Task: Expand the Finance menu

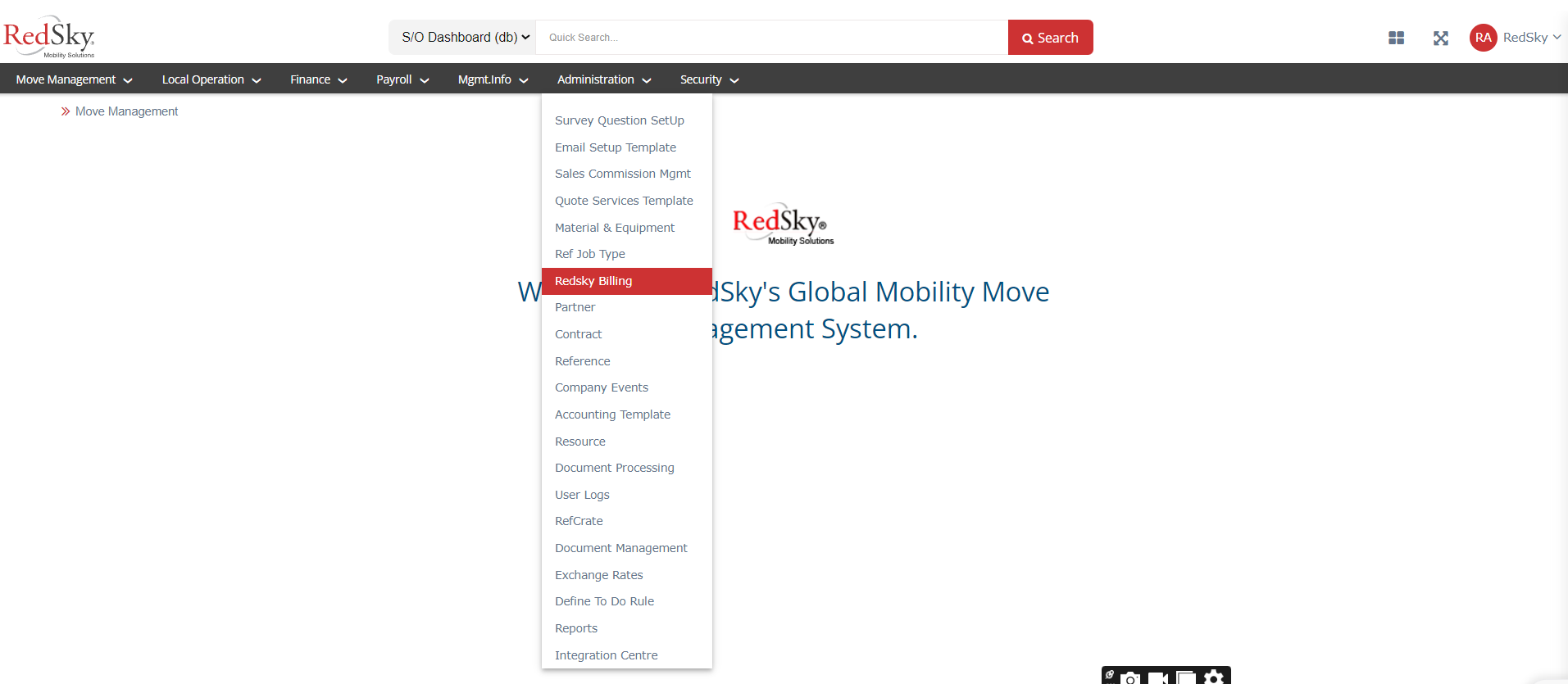Action: (x=319, y=79)
